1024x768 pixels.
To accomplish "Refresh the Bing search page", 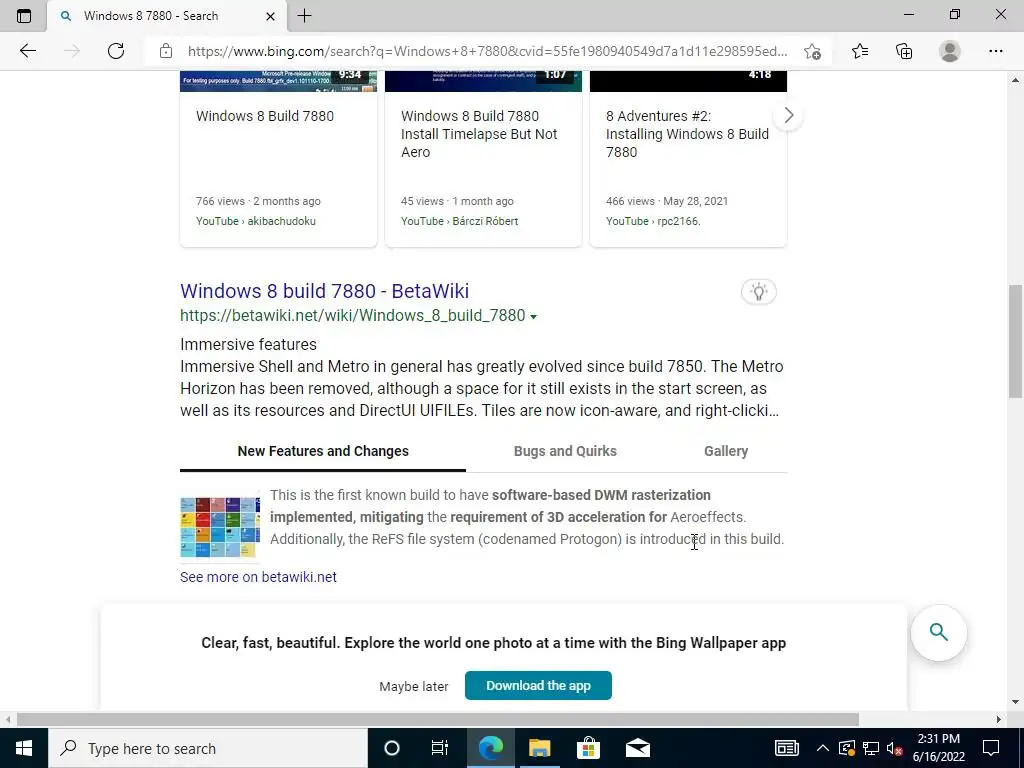I will tap(116, 51).
